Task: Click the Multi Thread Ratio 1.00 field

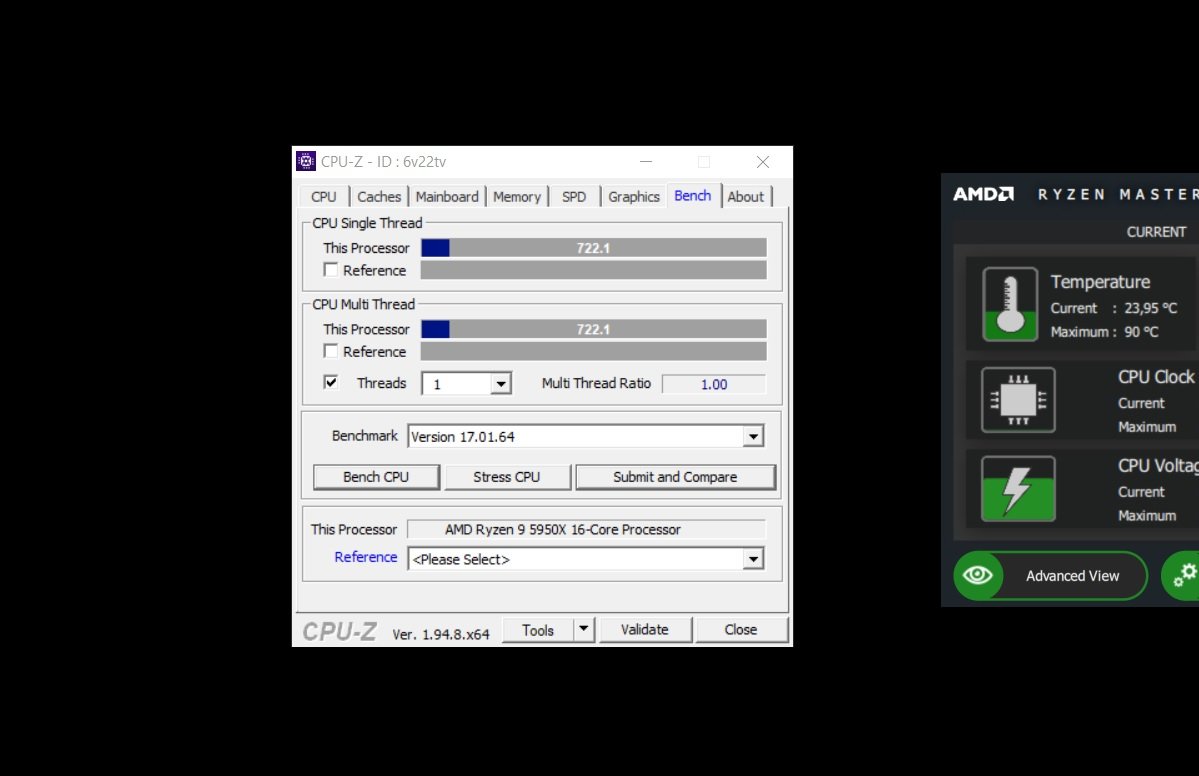Action: click(x=713, y=384)
